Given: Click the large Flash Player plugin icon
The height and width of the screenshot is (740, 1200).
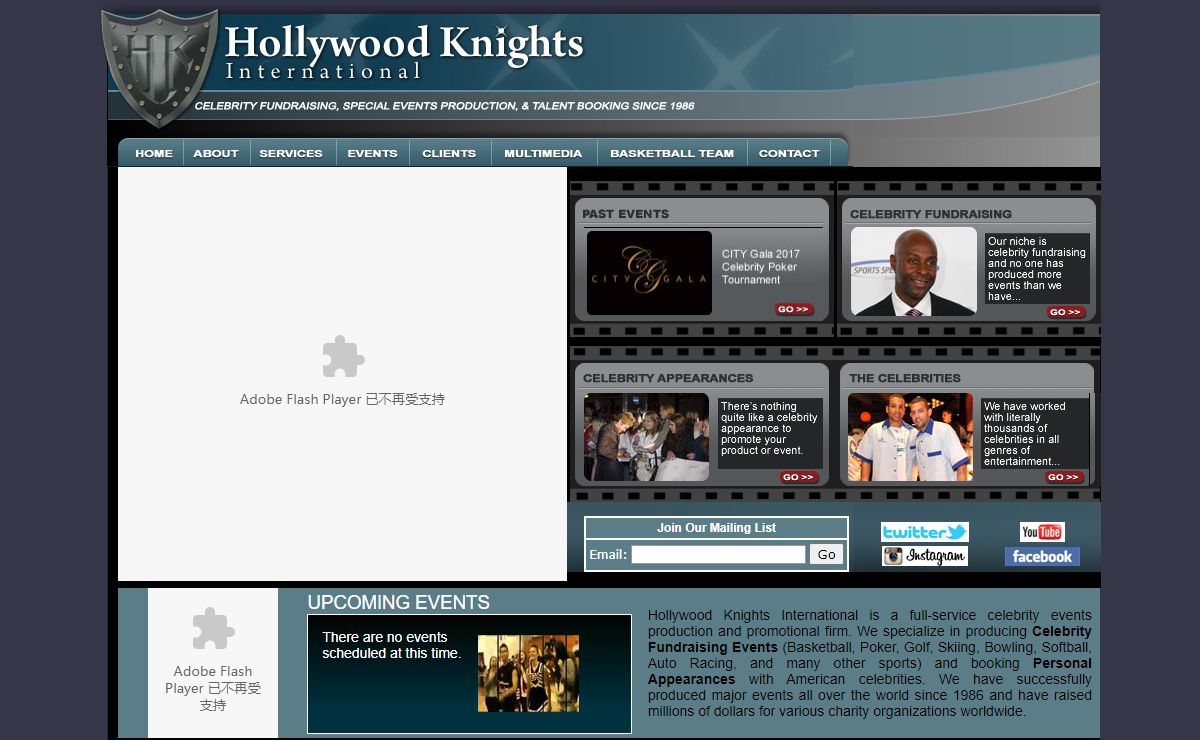Looking at the screenshot, I should pos(343,357).
